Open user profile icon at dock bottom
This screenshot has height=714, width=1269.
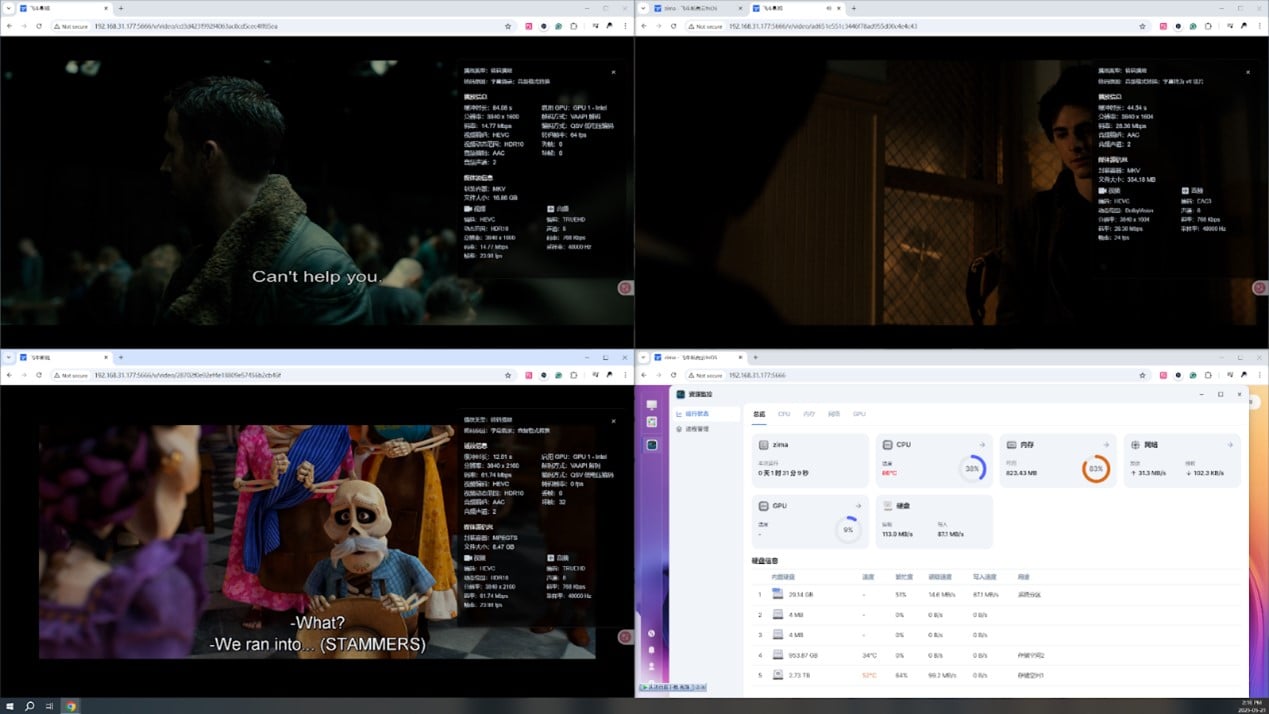(652, 666)
